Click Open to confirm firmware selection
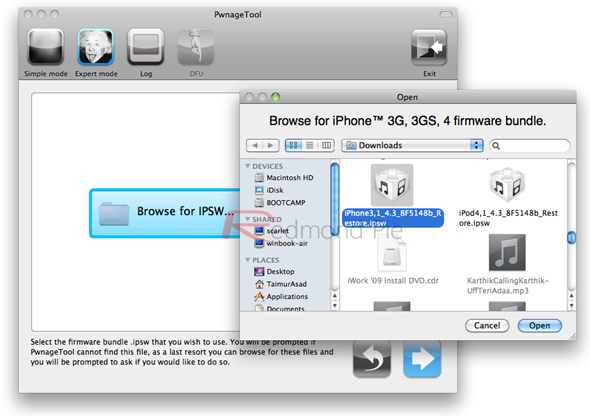The image size is (590, 416). pos(540,326)
